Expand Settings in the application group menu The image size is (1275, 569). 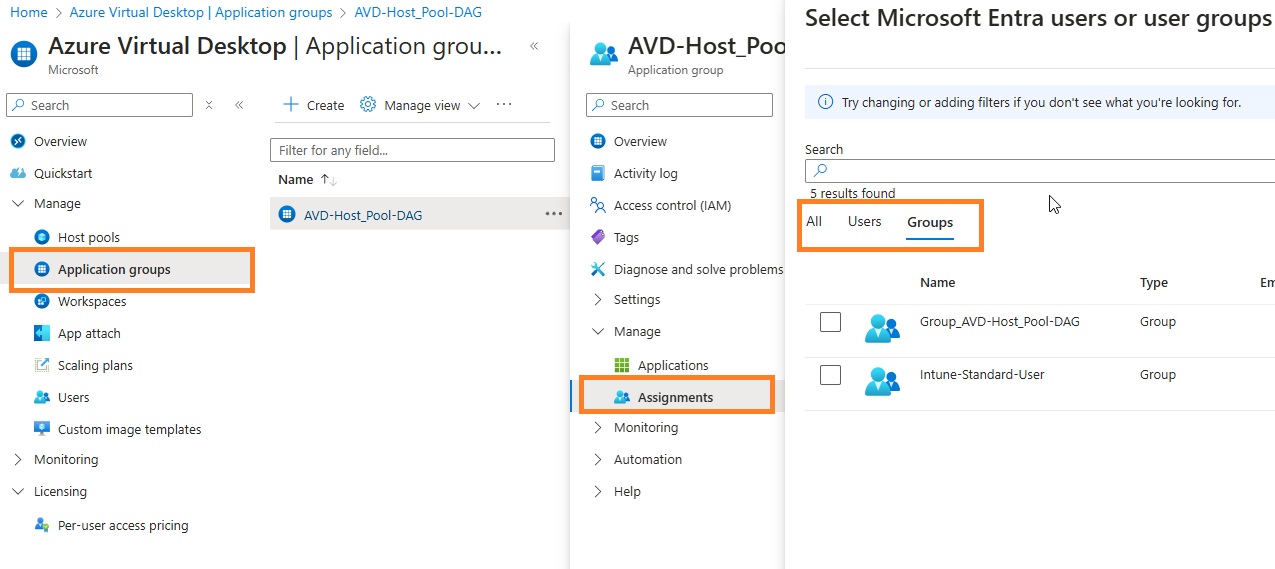(x=598, y=299)
